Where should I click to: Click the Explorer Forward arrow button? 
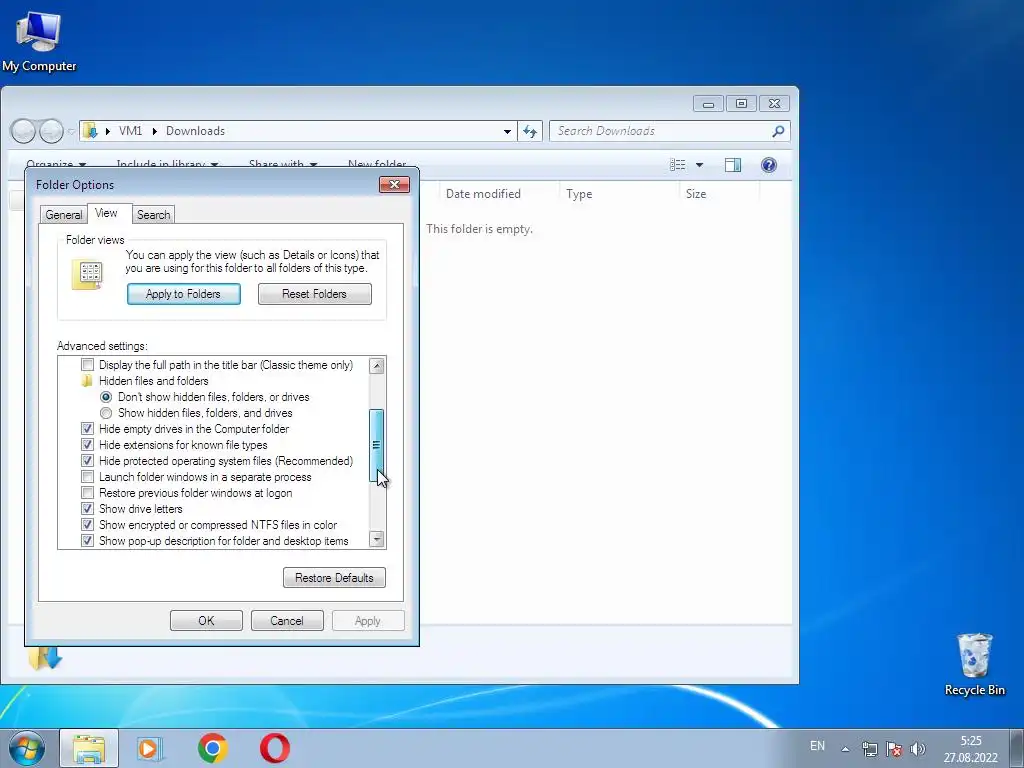[x=51, y=131]
